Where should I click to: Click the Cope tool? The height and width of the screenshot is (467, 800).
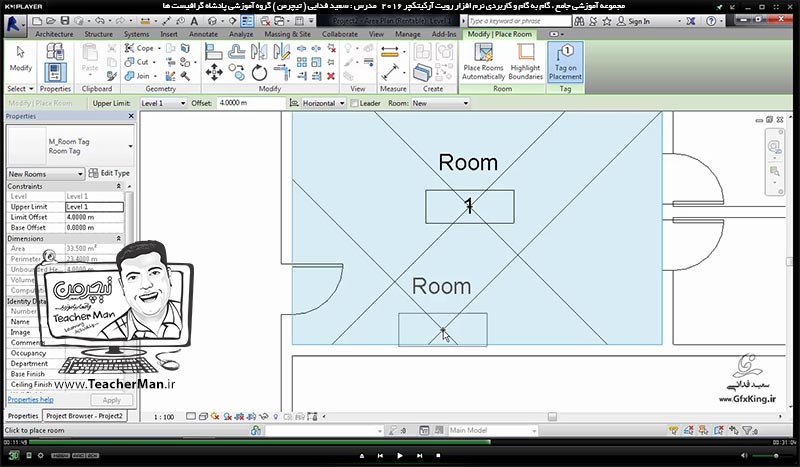coord(139,48)
